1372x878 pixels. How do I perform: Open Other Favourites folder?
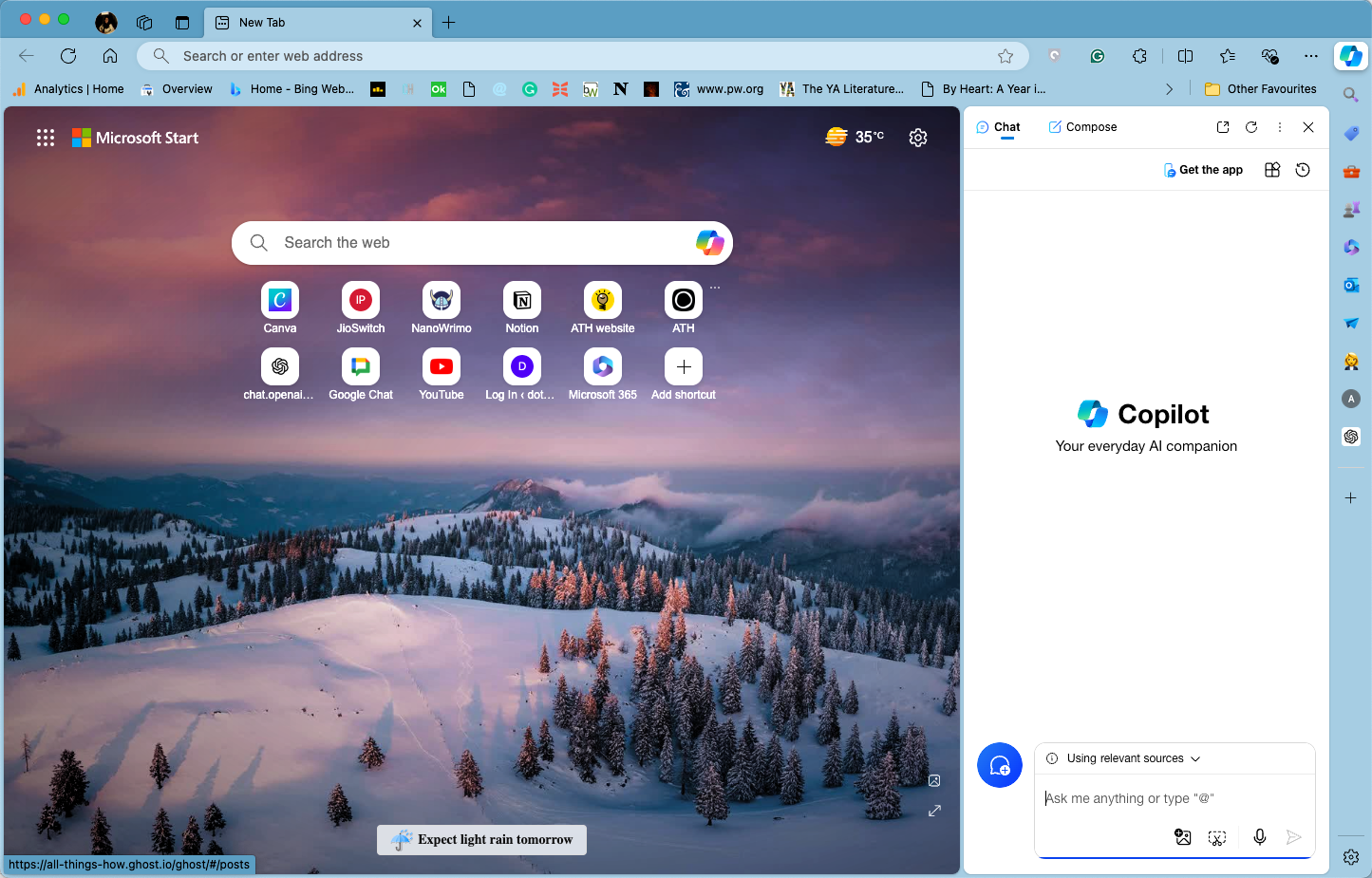[1261, 89]
